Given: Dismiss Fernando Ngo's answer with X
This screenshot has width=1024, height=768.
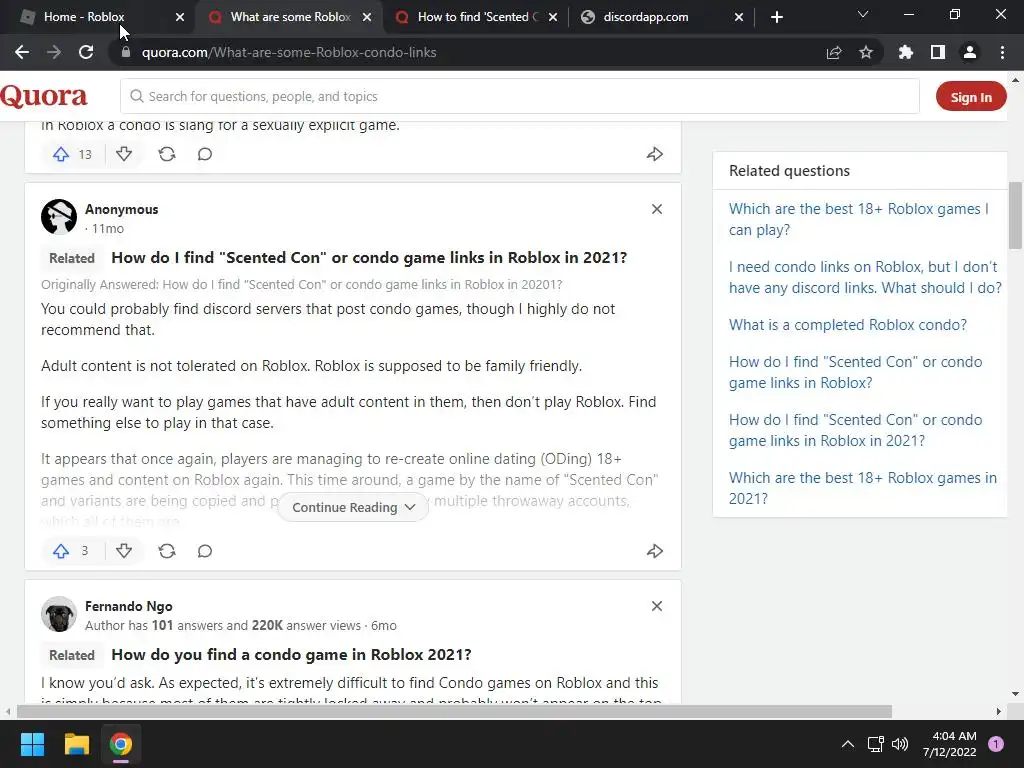Looking at the screenshot, I should point(657,606).
